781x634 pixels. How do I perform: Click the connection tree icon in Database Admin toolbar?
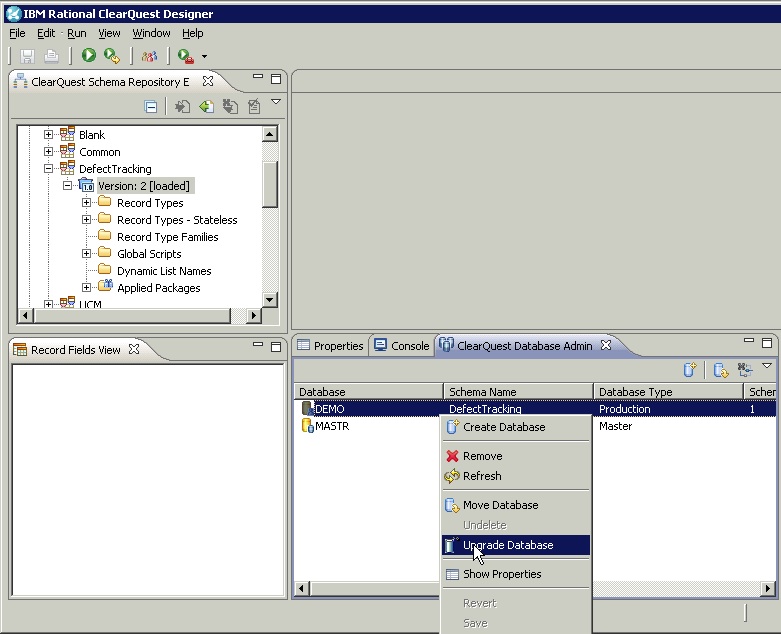point(745,370)
